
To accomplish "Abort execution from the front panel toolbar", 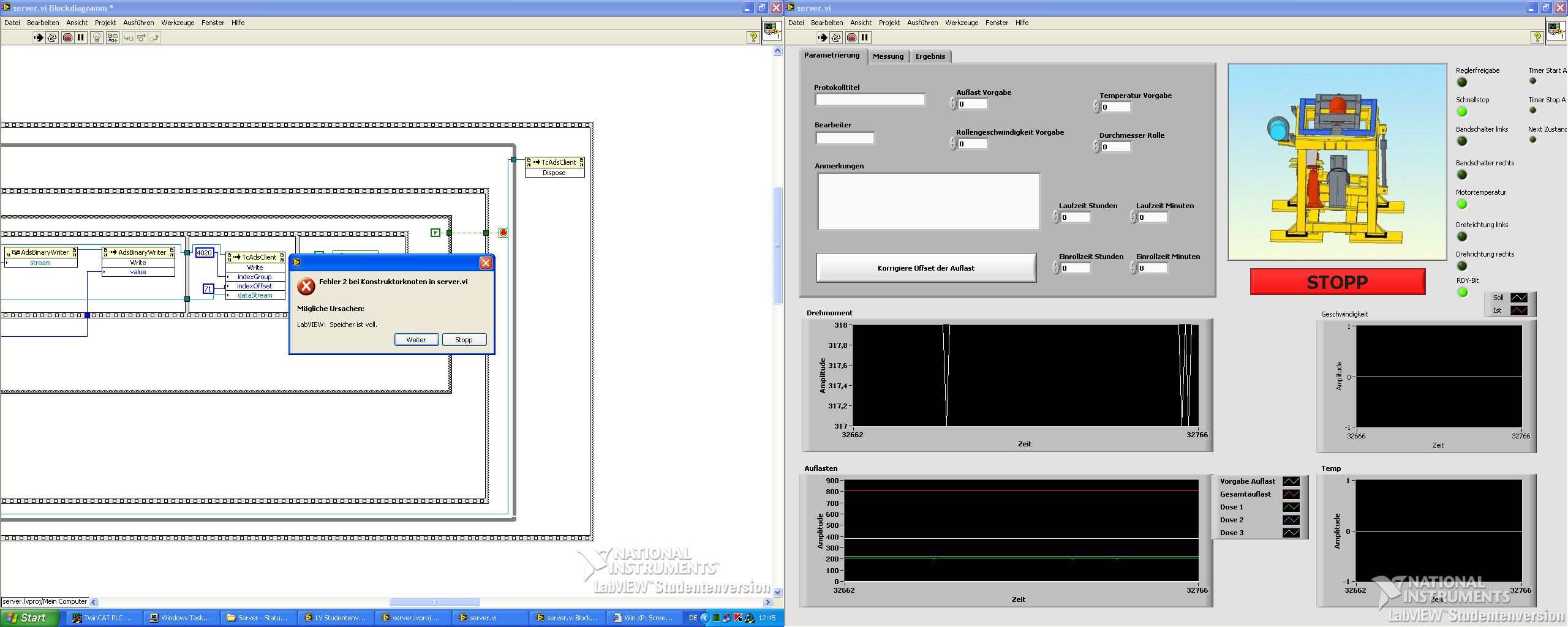I will pos(851,38).
